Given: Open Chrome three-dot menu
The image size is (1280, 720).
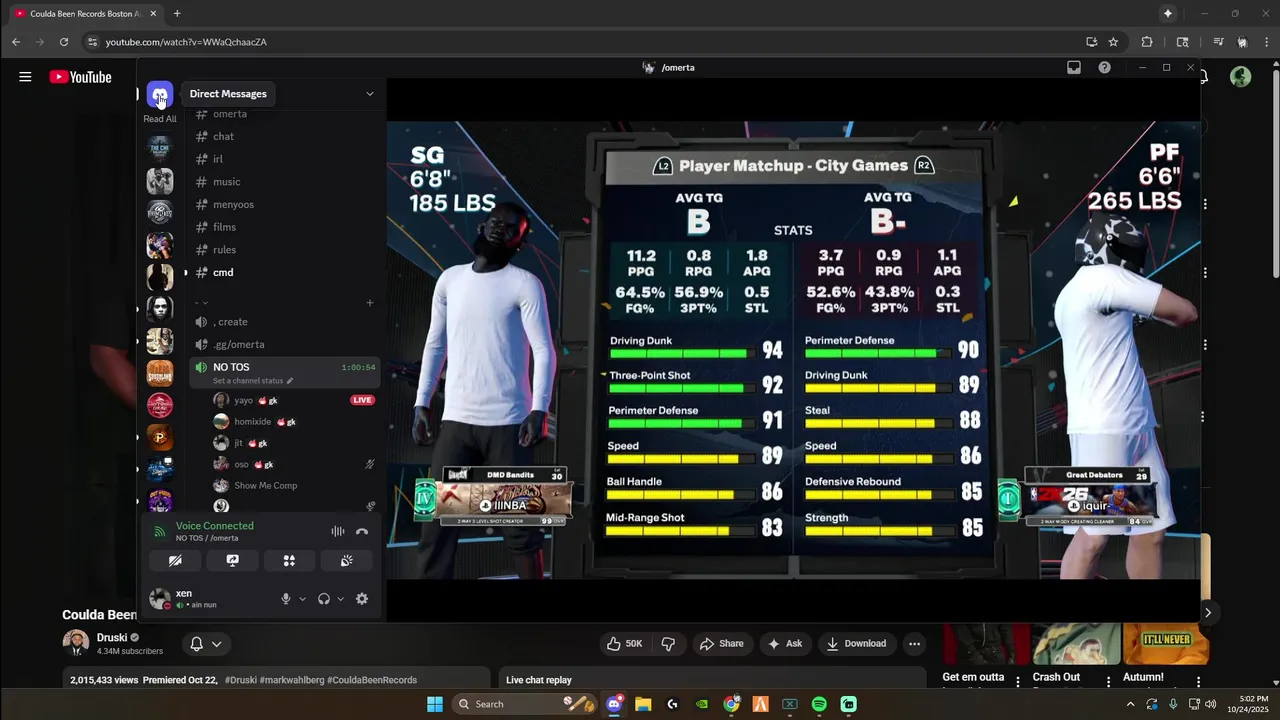Looking at the screenshot, I should [1268, 42].
